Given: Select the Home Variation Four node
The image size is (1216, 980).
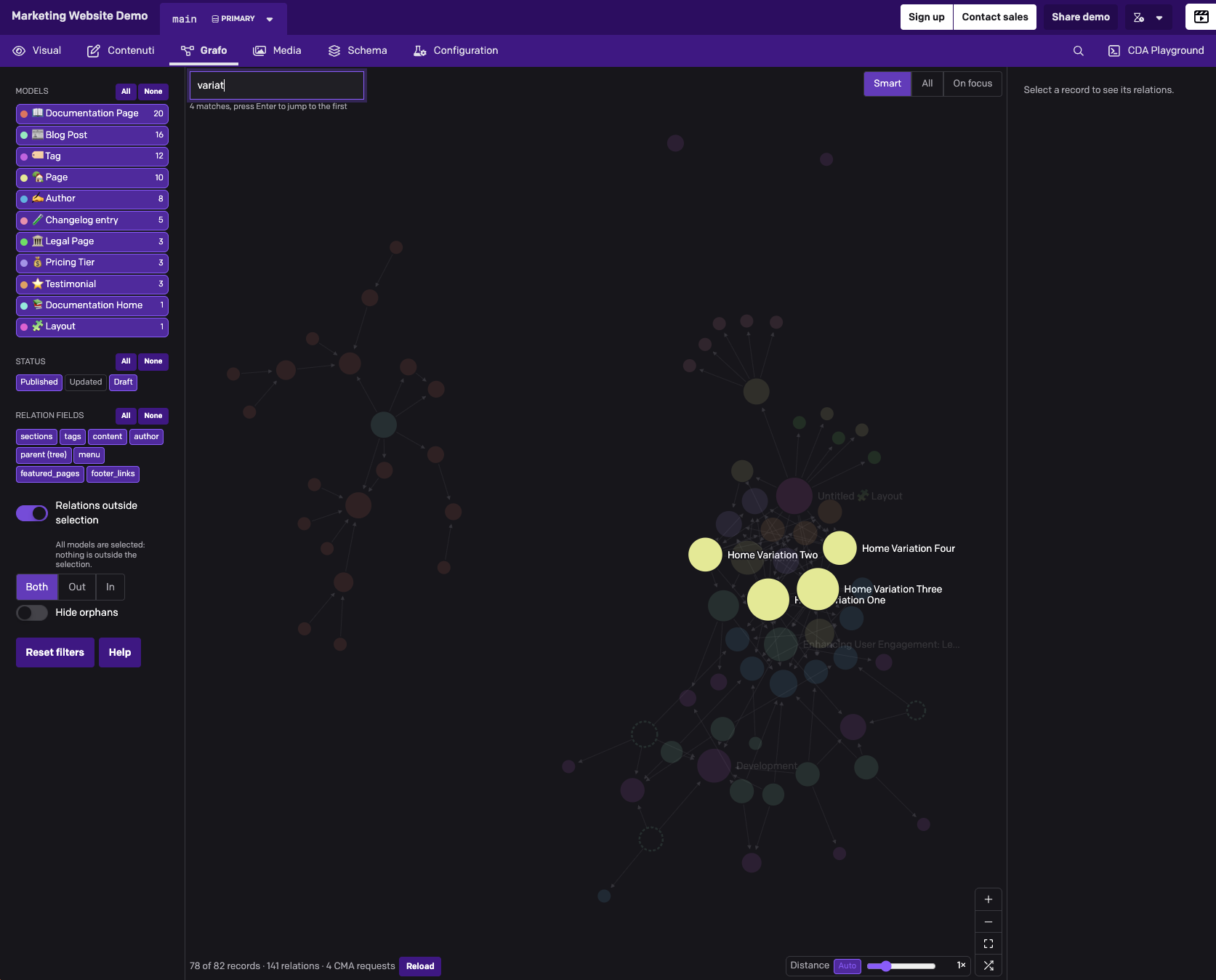Looking at the screenshot, I should [839, 548].
